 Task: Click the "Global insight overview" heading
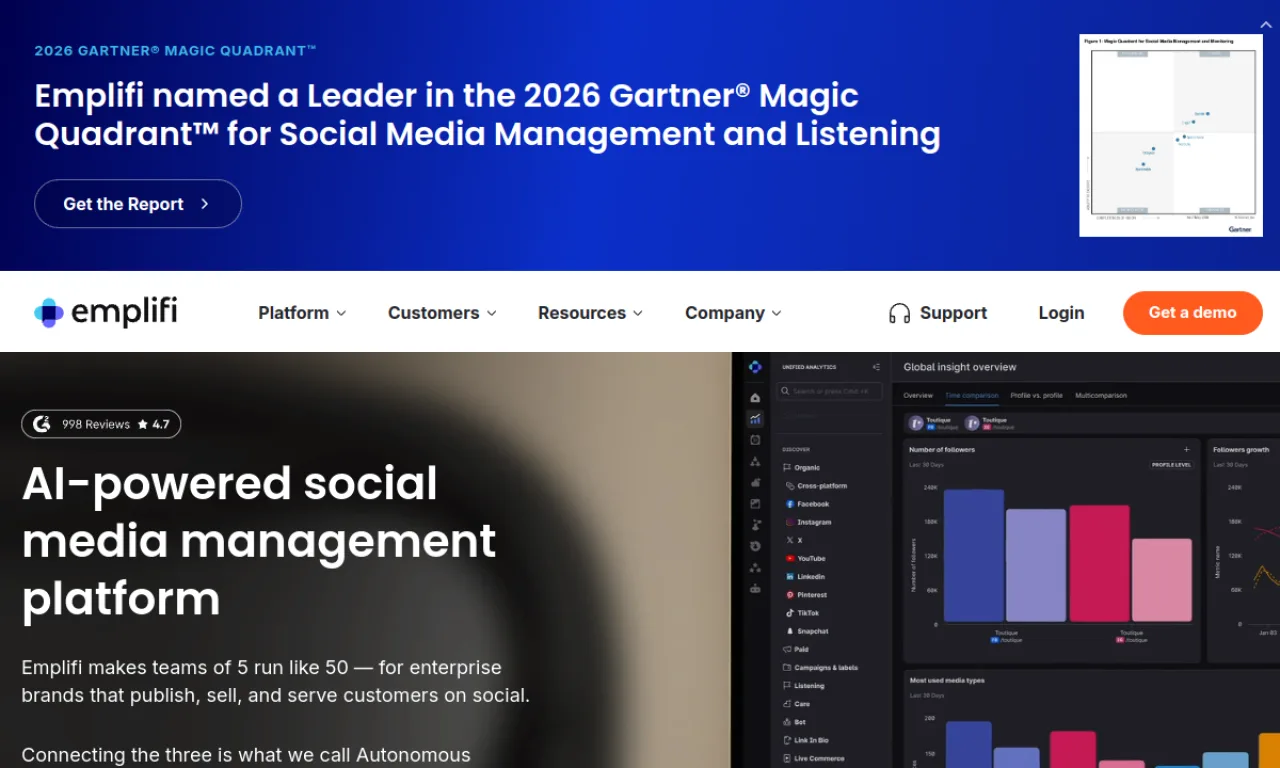(x=960, y=367)
